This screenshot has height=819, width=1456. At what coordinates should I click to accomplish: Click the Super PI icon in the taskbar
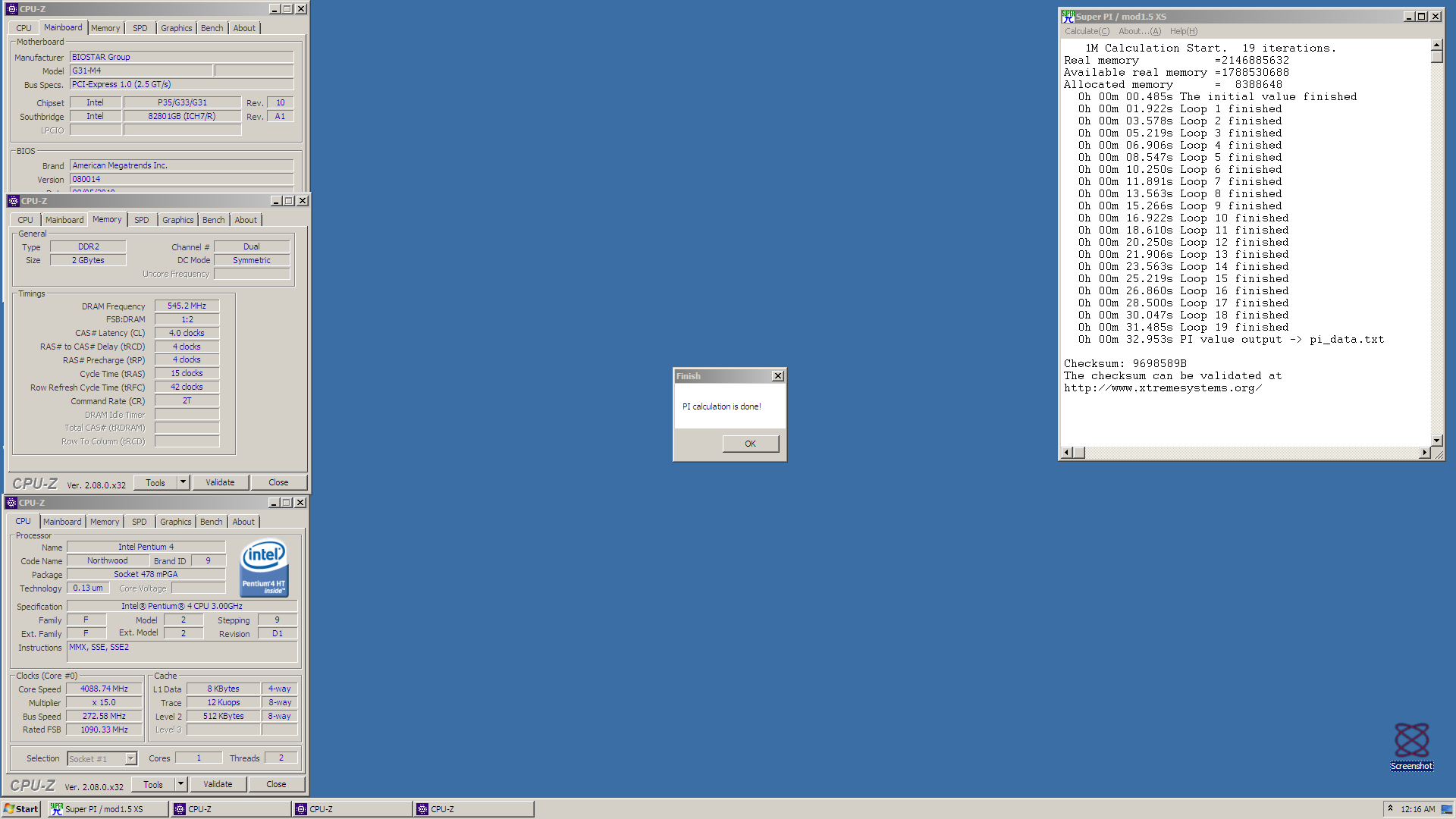(57, 809)
